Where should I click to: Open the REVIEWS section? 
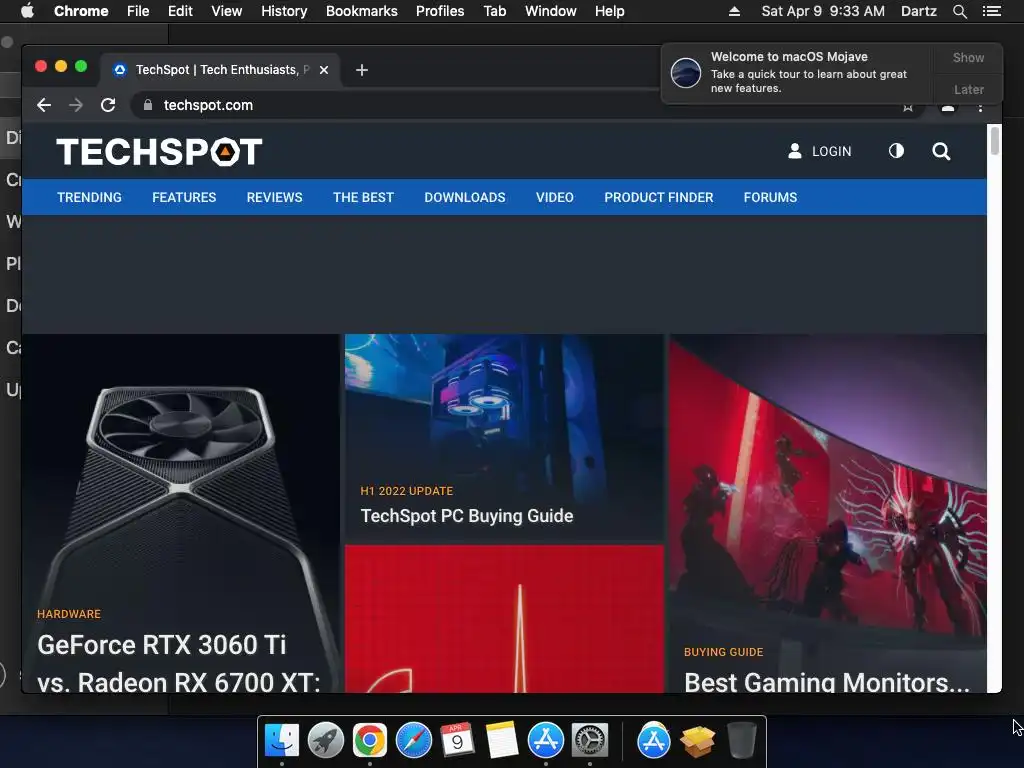274,197
